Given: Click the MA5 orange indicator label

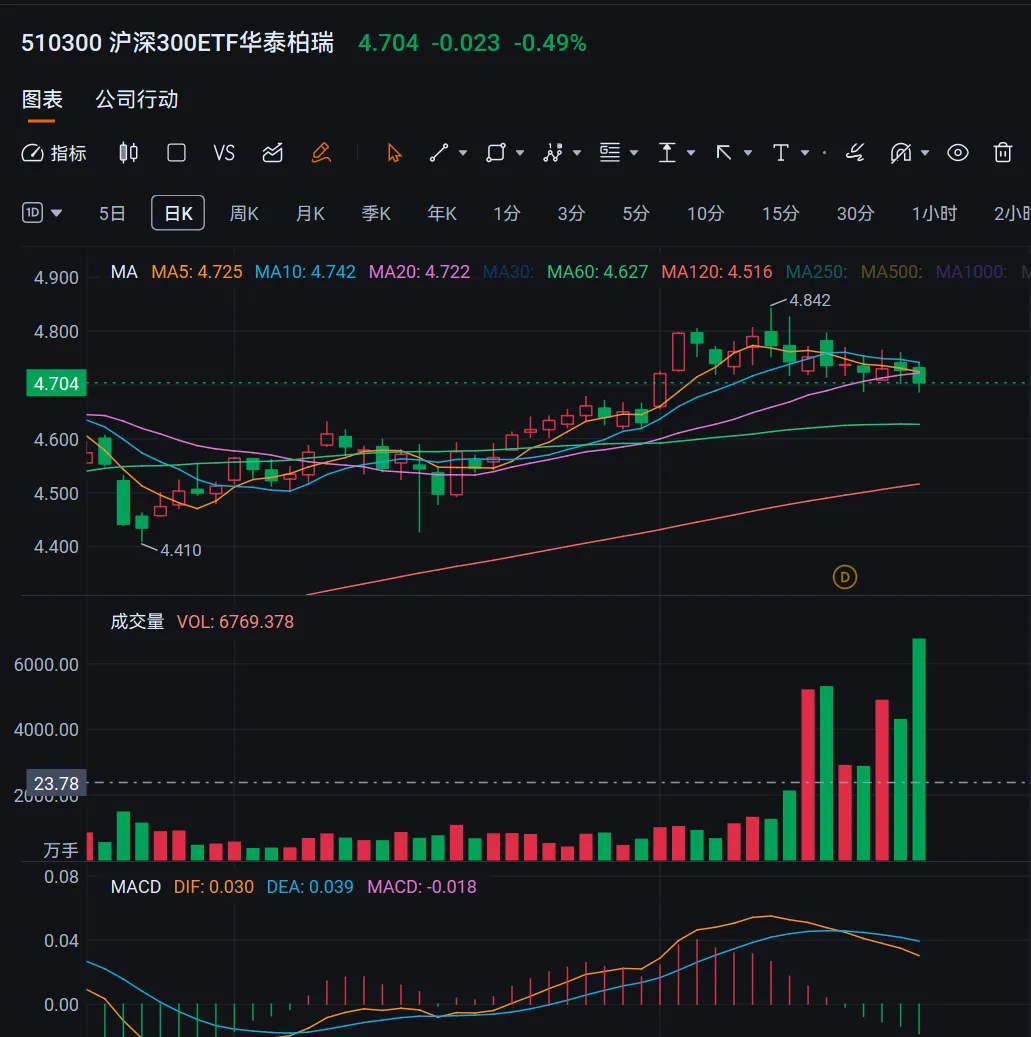Looking at the screenshot, I should 196,272.
